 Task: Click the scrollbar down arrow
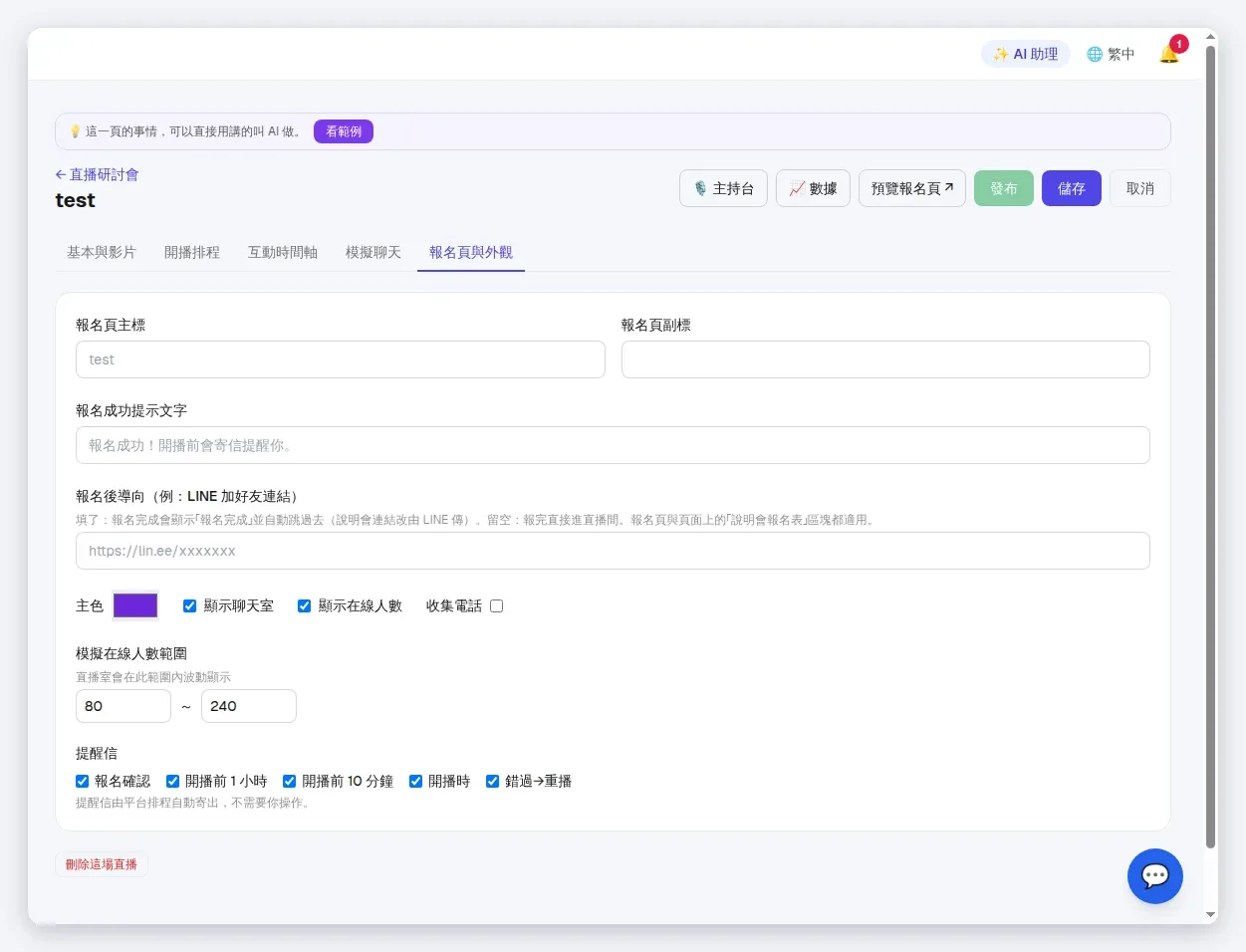click(1211, 914)
